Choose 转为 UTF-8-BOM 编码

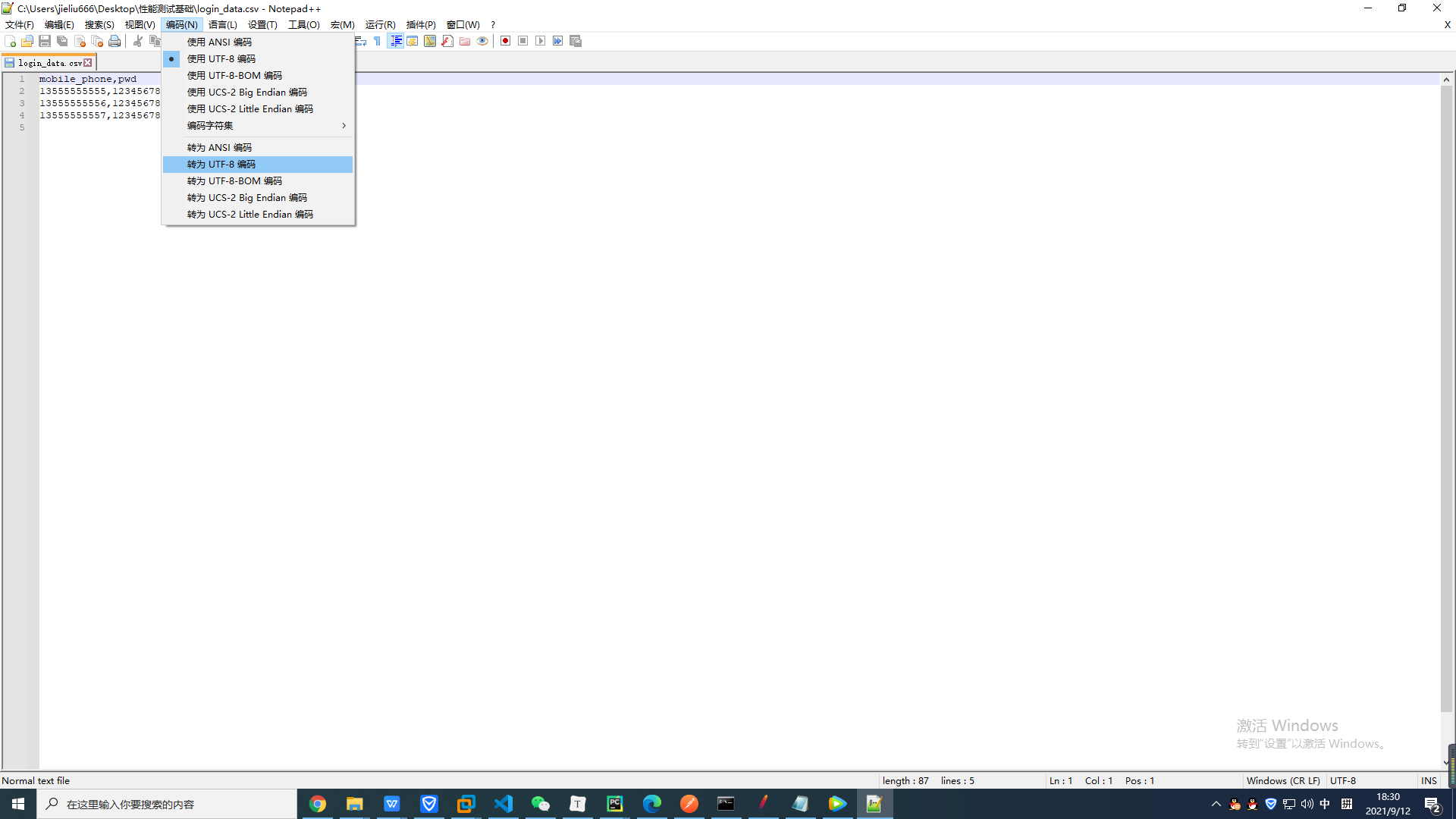(234, 181)
